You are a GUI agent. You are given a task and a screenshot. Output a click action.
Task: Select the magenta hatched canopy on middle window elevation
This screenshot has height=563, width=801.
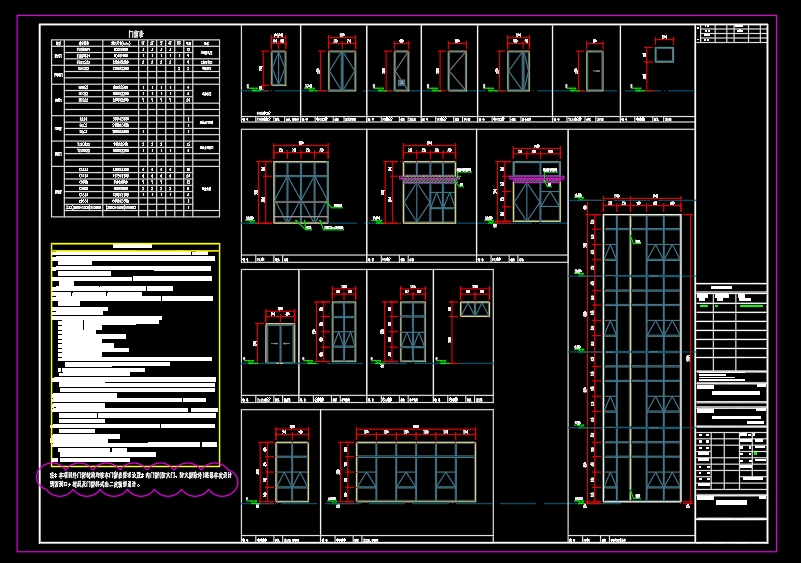click(x=430, y=178)
